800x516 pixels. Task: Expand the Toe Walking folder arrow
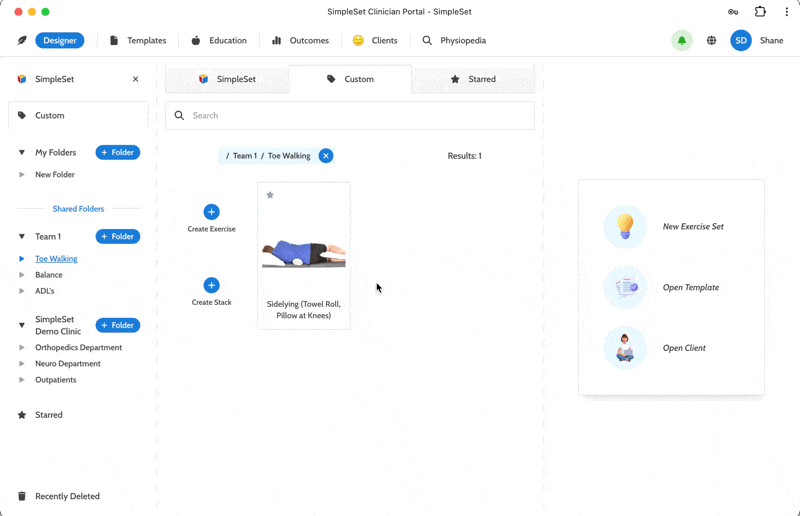coord(21,259)
